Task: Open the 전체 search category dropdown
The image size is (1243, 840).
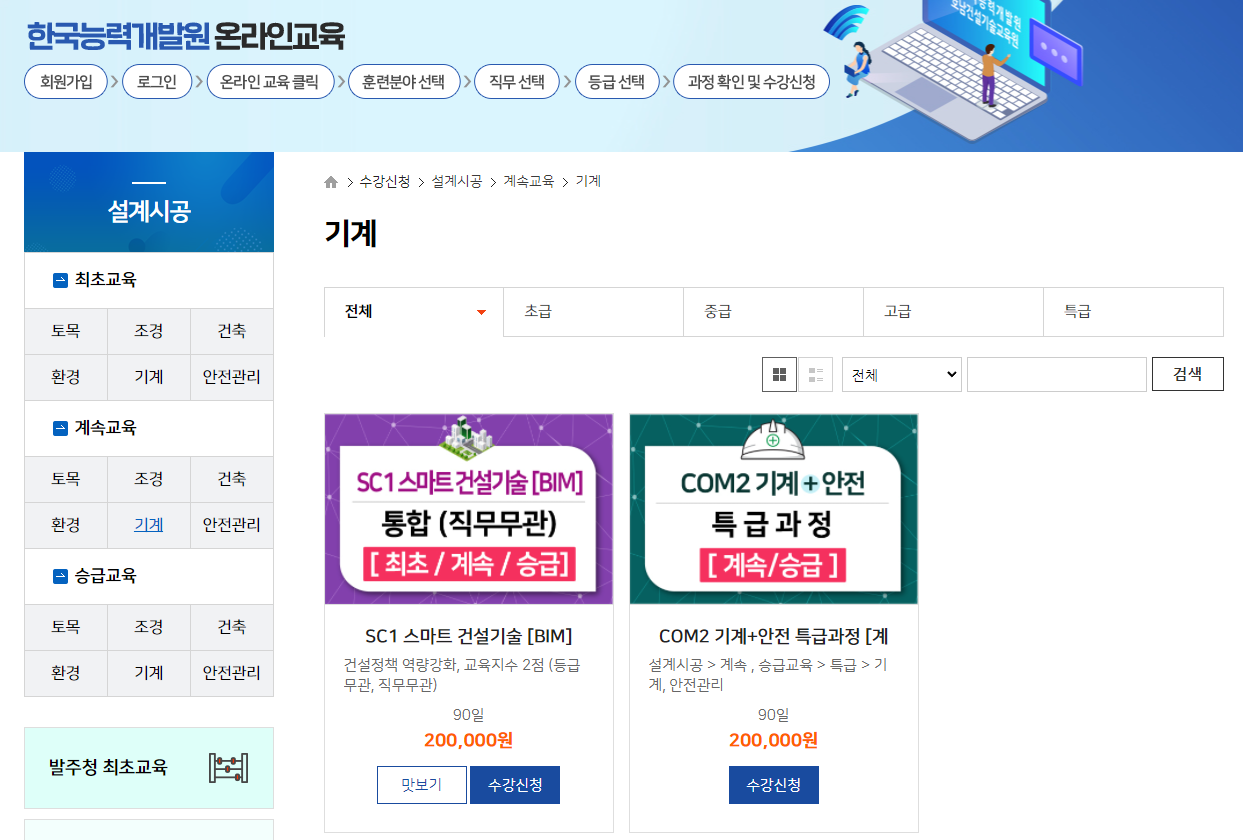Action: click(902, 375)
